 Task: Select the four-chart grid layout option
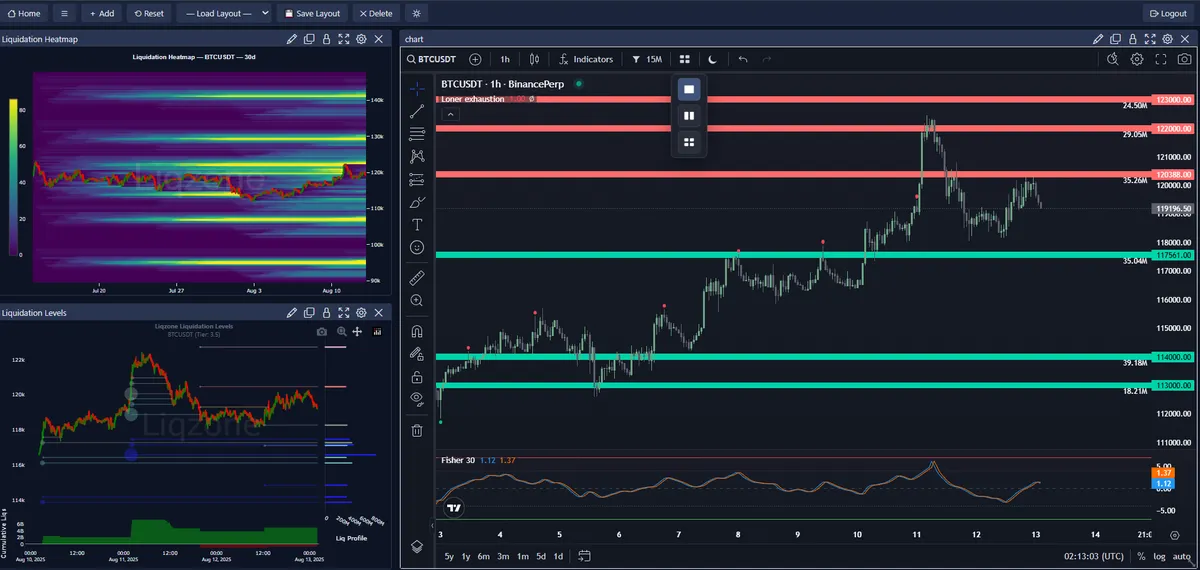688,142
